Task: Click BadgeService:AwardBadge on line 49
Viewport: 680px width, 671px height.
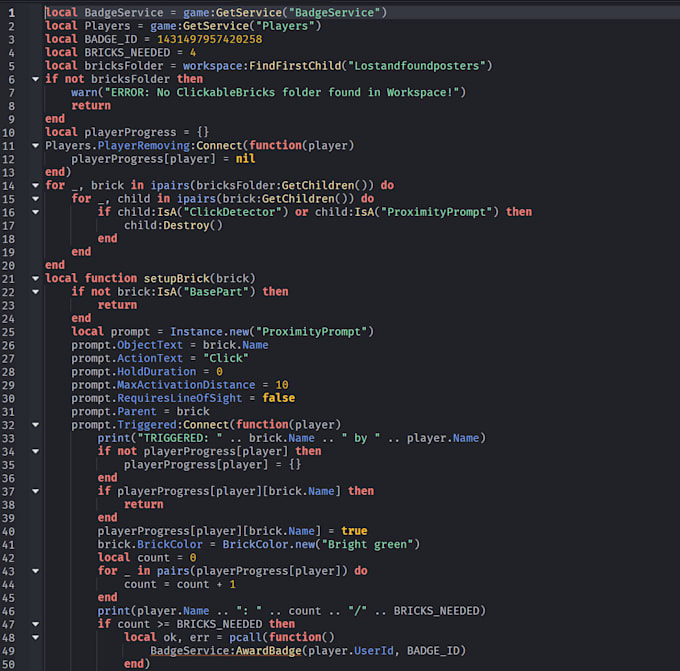Action: pos(226,651)
